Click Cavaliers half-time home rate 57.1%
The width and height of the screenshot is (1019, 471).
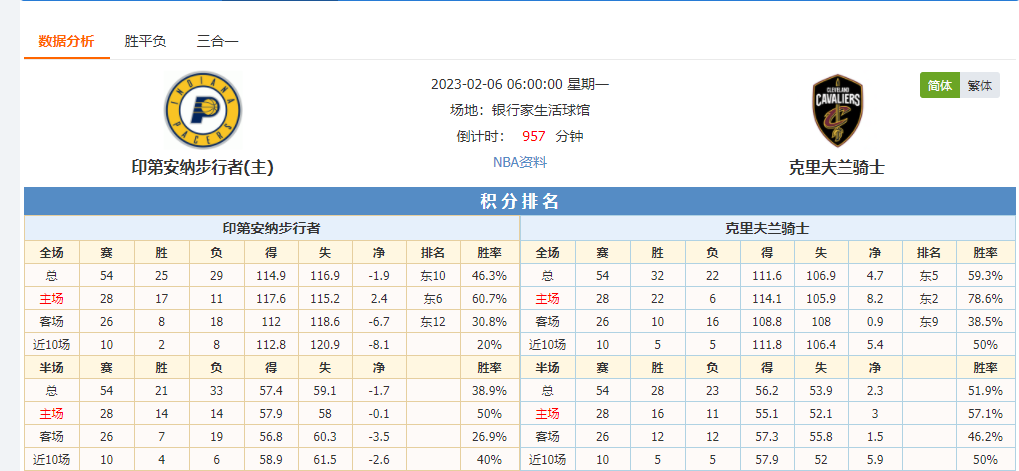pyautogui.click(x=985, y=414)
